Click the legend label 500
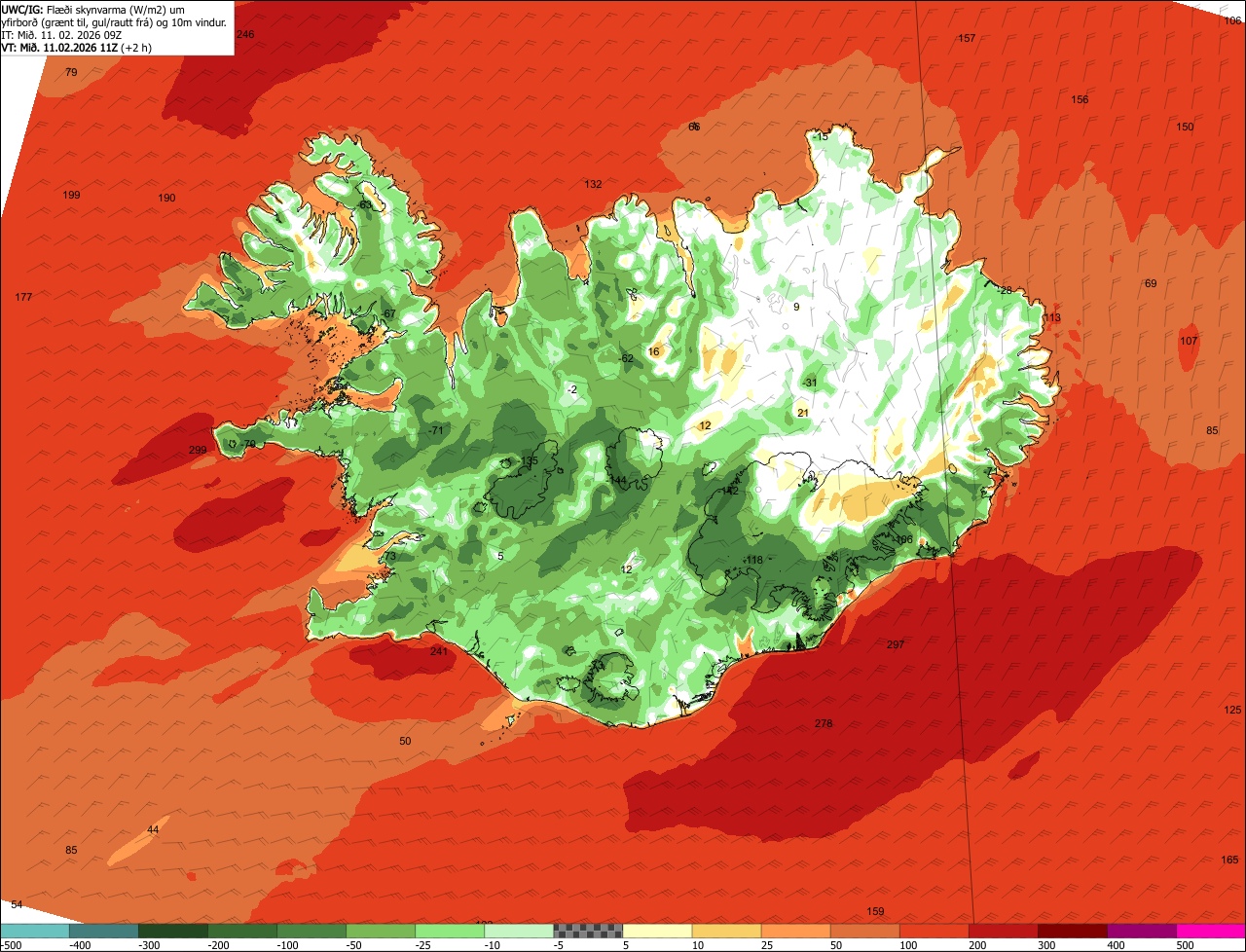The image size is (1246, 952). [x=1185, y=945]
